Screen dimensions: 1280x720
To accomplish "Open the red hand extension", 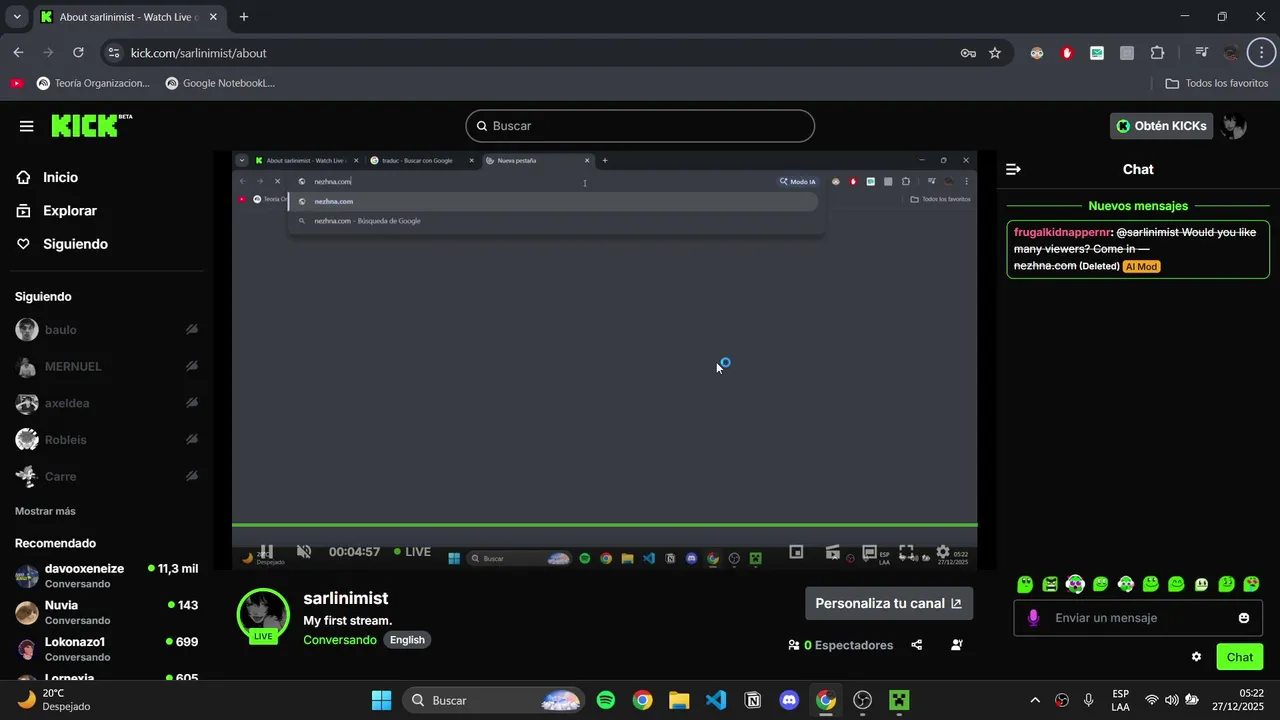I will 1067,53.
